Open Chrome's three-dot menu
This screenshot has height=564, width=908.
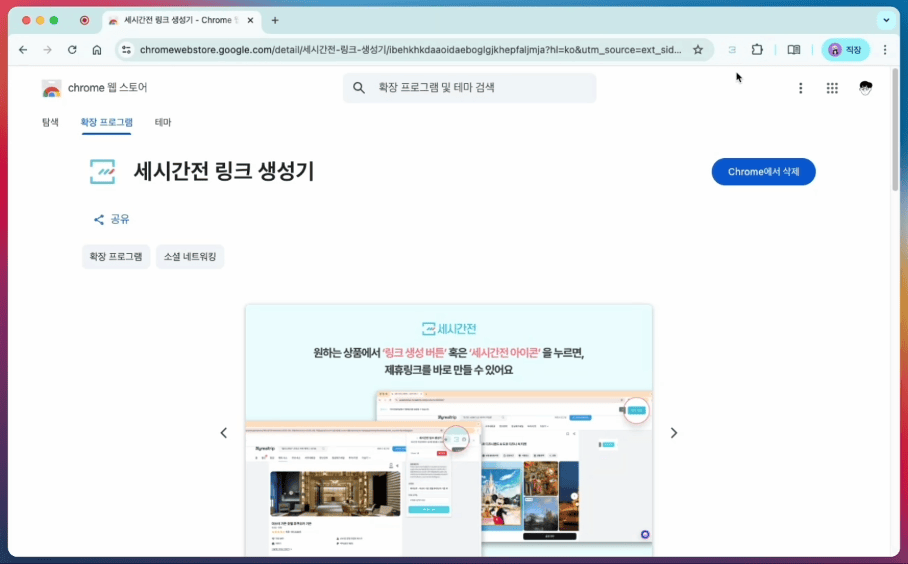coord(885,50)
